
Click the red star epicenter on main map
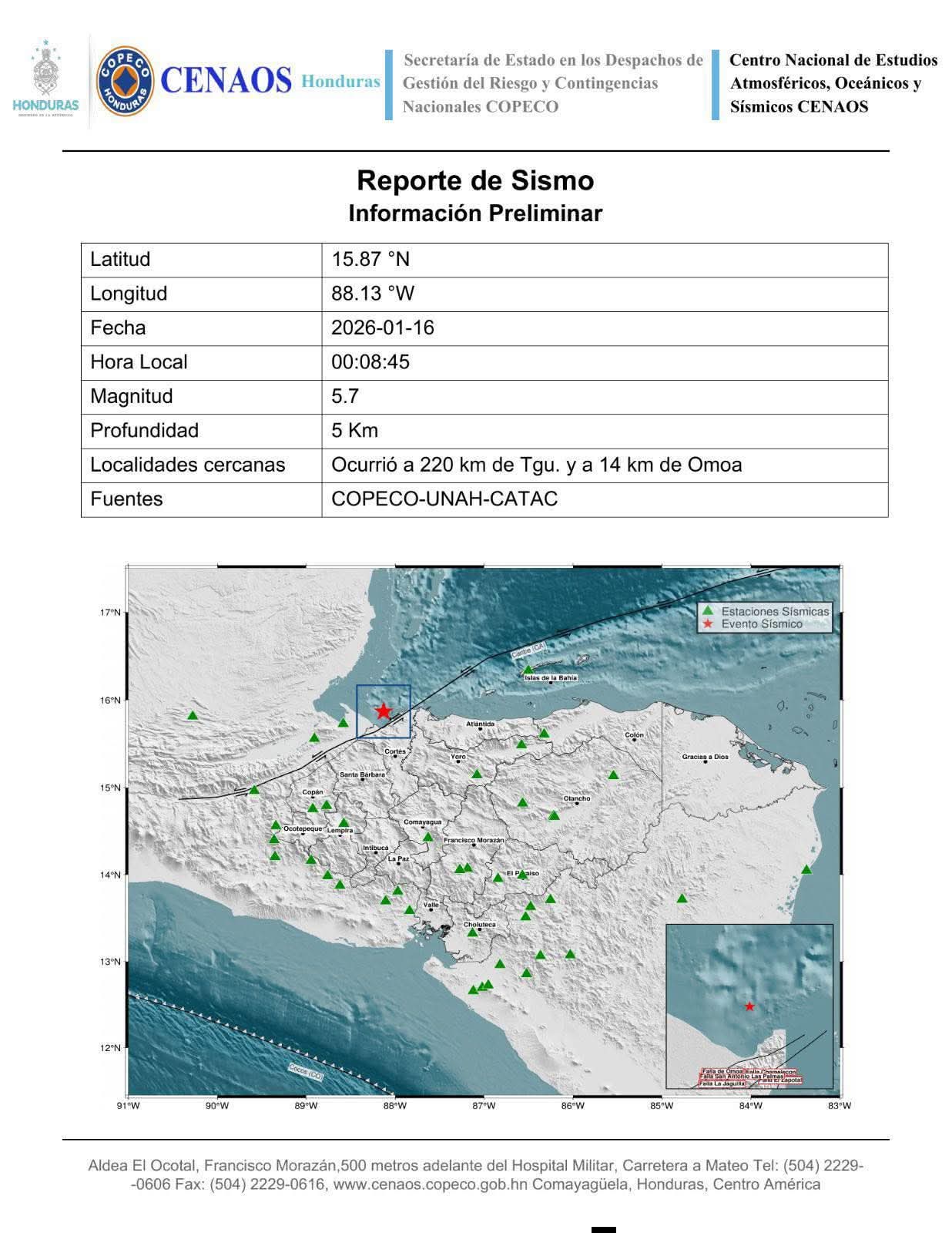(x=383, y=711)
